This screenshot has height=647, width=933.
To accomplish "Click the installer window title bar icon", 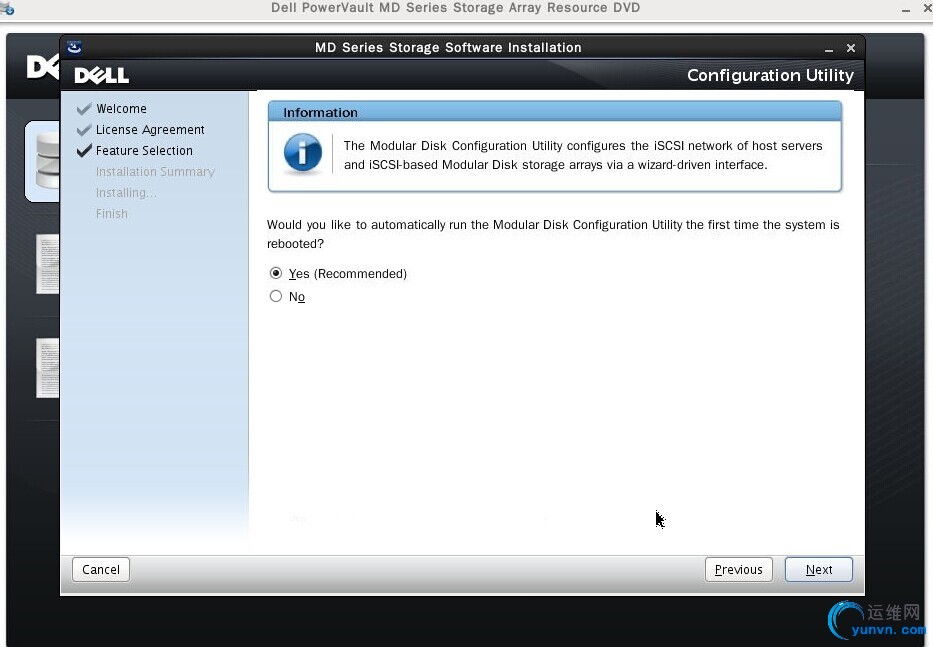I will (x=74, y=47).
